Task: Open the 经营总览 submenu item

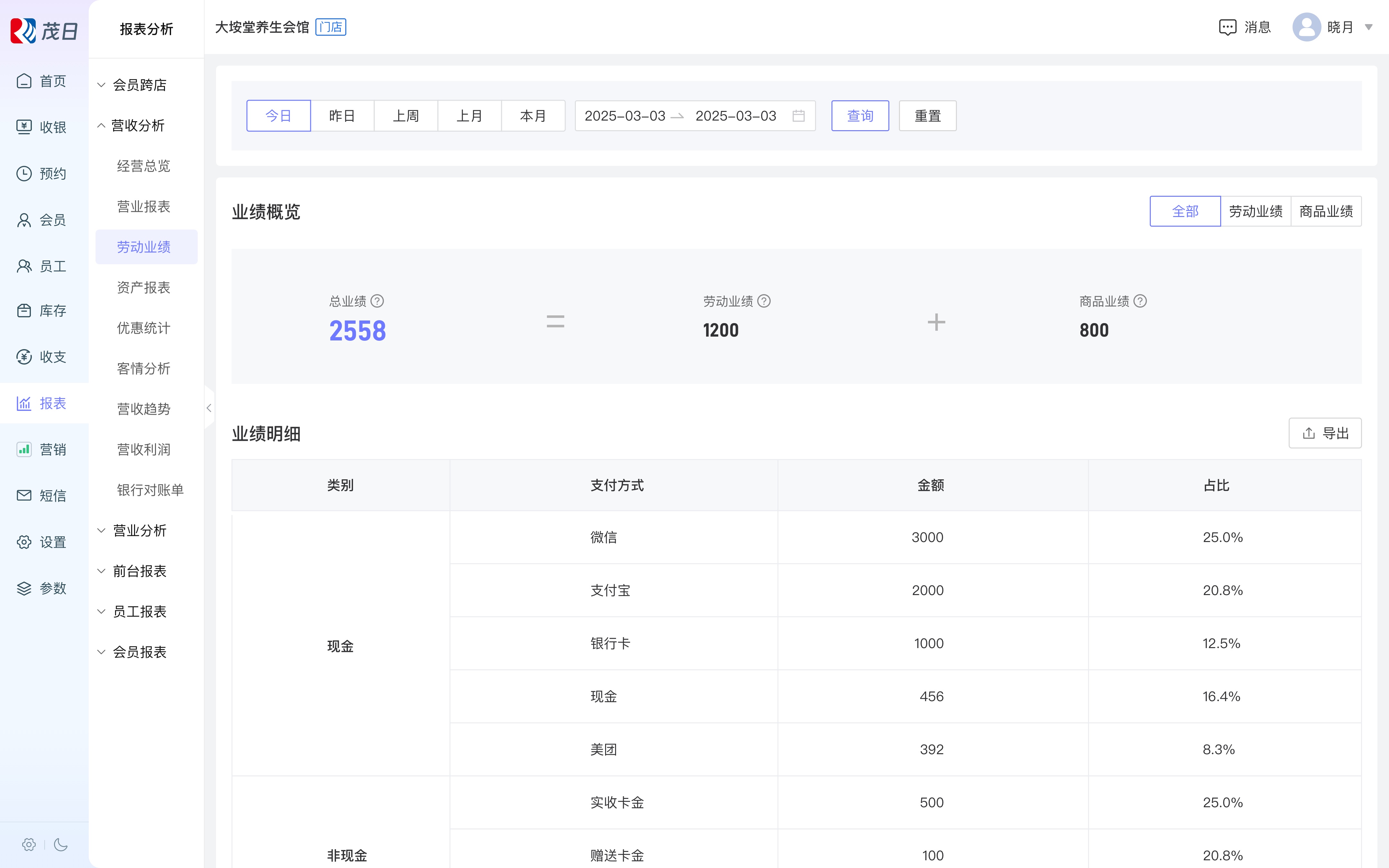Action: coord(143,166)
